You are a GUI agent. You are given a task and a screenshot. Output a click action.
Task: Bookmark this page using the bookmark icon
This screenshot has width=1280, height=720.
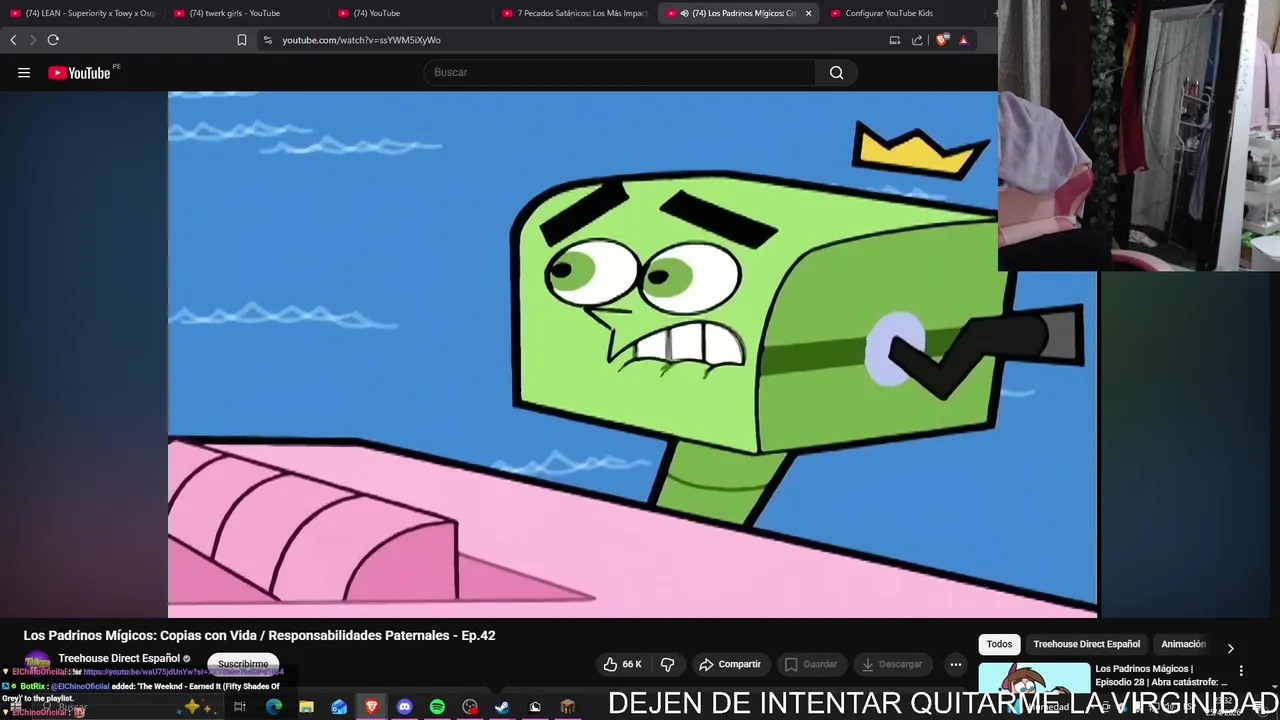(242, 40)
